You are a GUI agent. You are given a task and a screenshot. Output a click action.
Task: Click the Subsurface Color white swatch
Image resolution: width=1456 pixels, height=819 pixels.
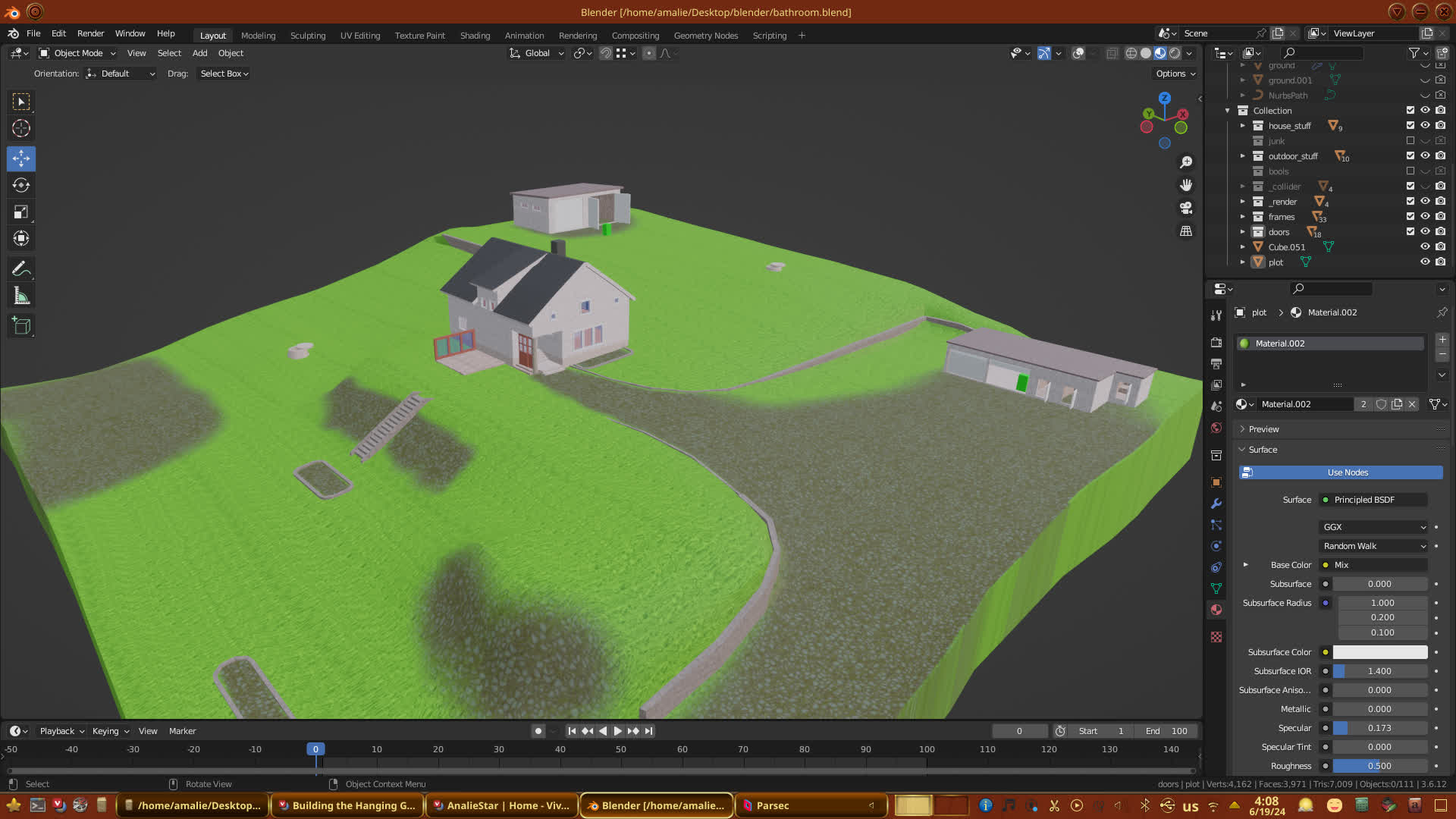point(1379,652)
